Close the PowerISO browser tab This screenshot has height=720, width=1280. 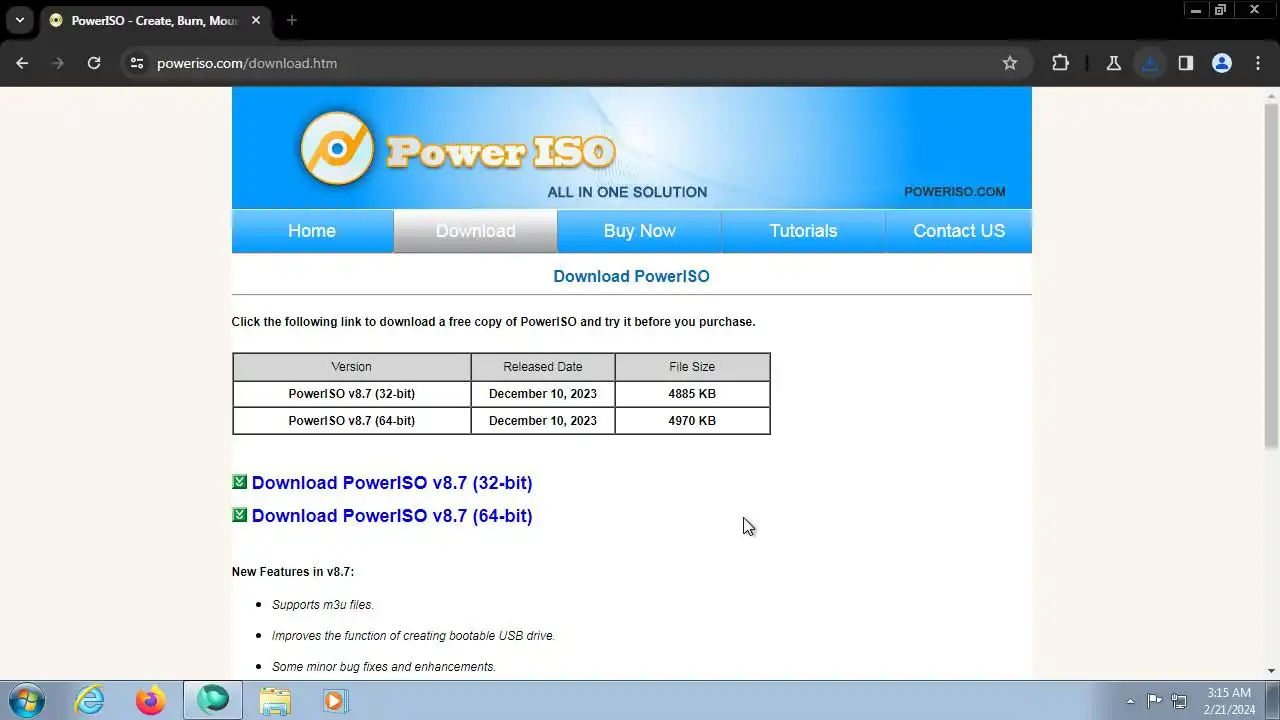pos(255,20)
